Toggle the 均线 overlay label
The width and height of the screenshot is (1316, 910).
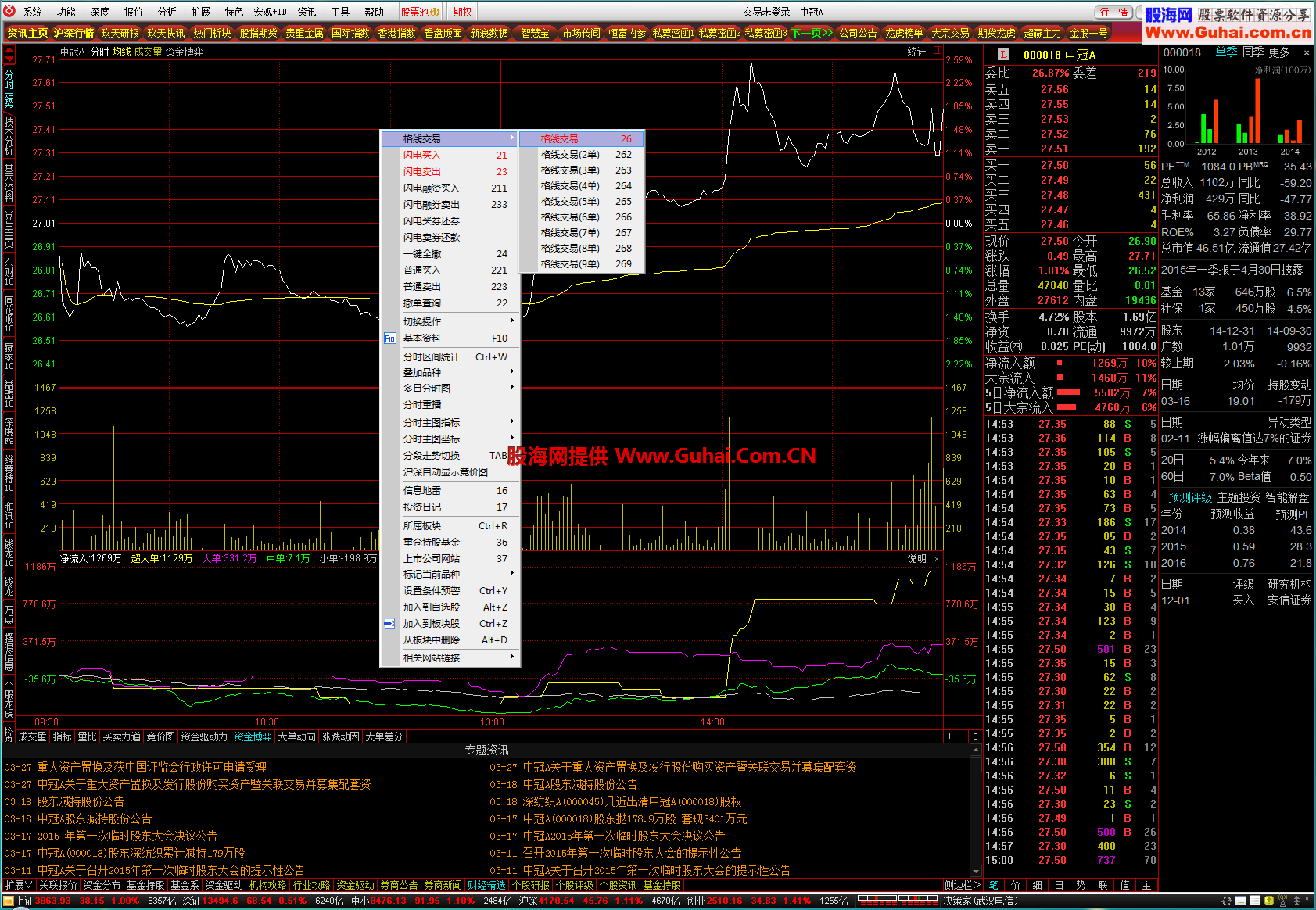pos(121,52)
